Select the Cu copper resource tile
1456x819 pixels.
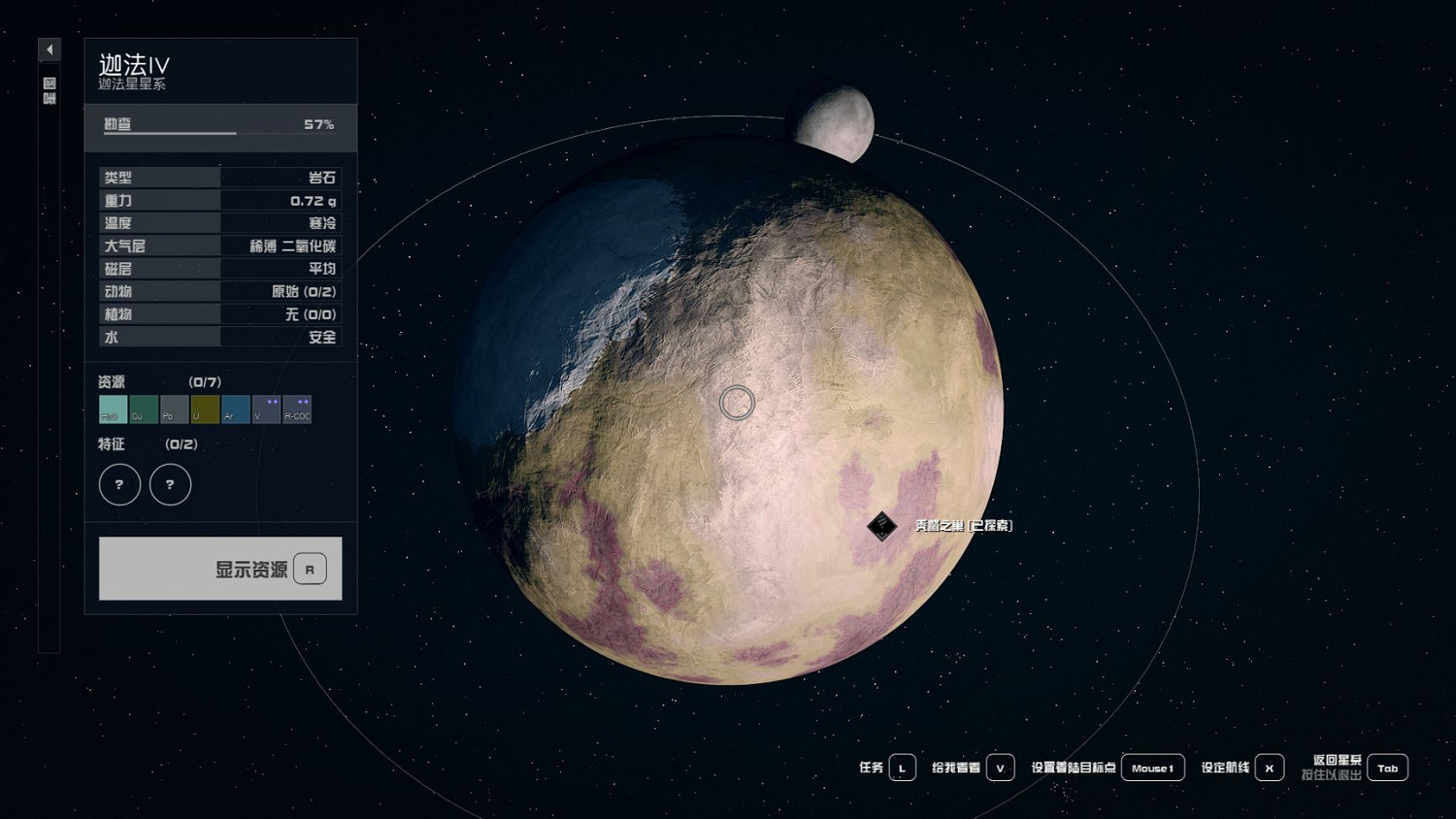point(144,409)
